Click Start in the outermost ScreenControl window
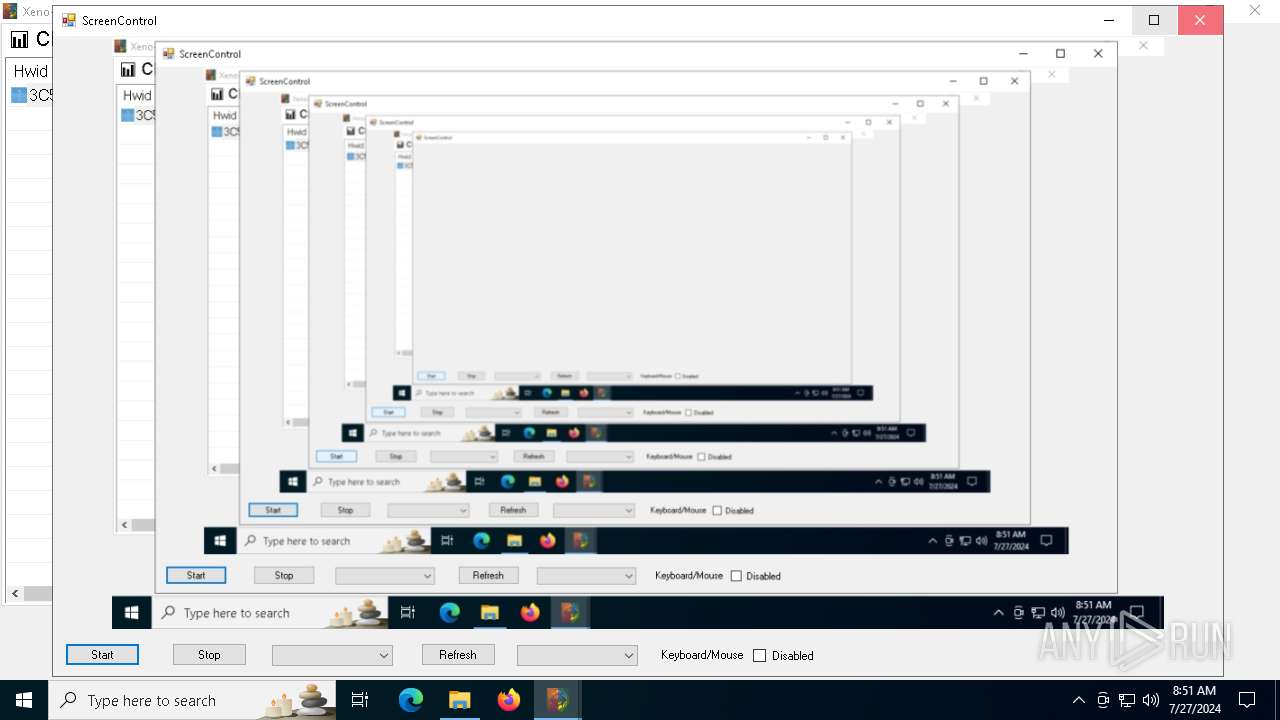The image size is (1280, 720). pos(102,655)
